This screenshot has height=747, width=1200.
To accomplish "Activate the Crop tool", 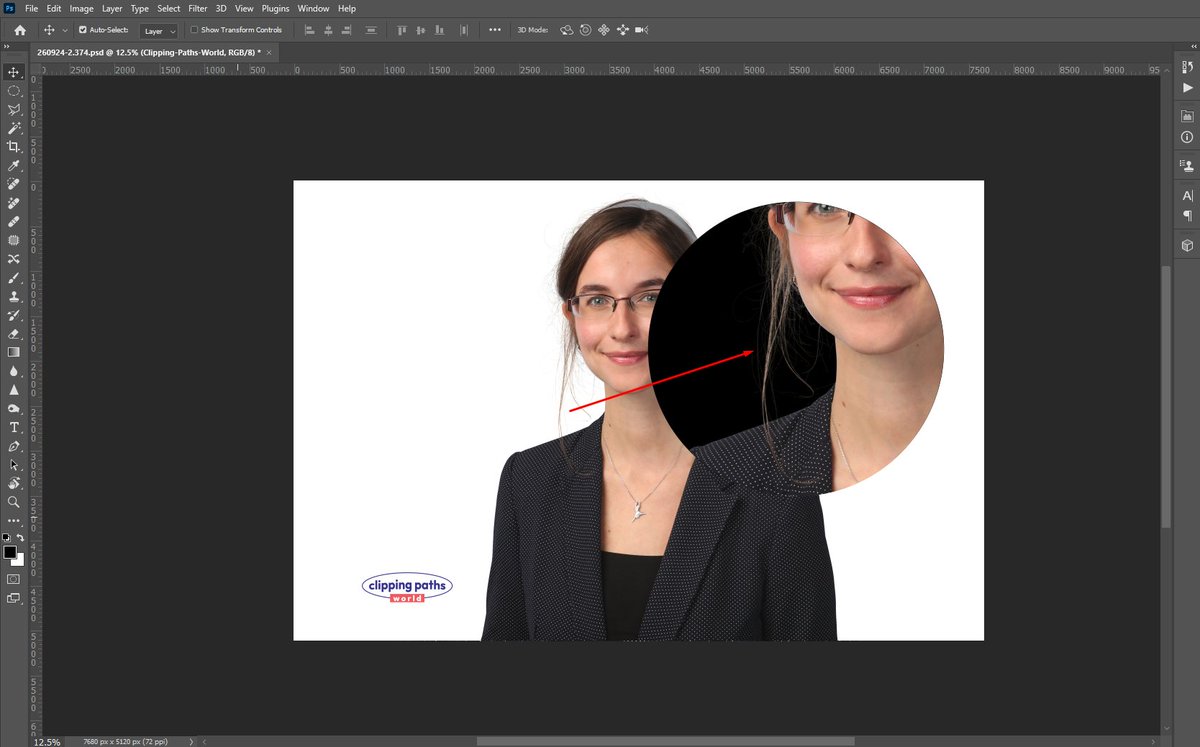I will click(14, 147).
